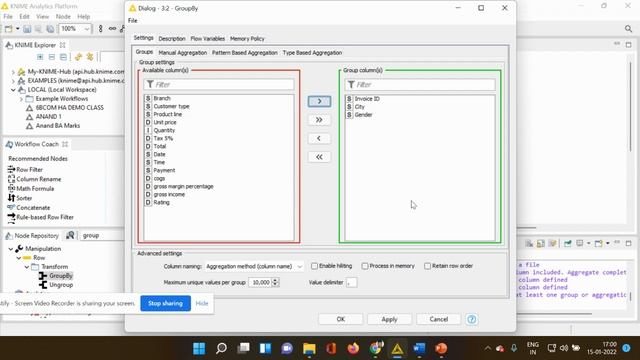Select Payment column
This screenshot has width=640, height=360.
(x=164, y=170)
